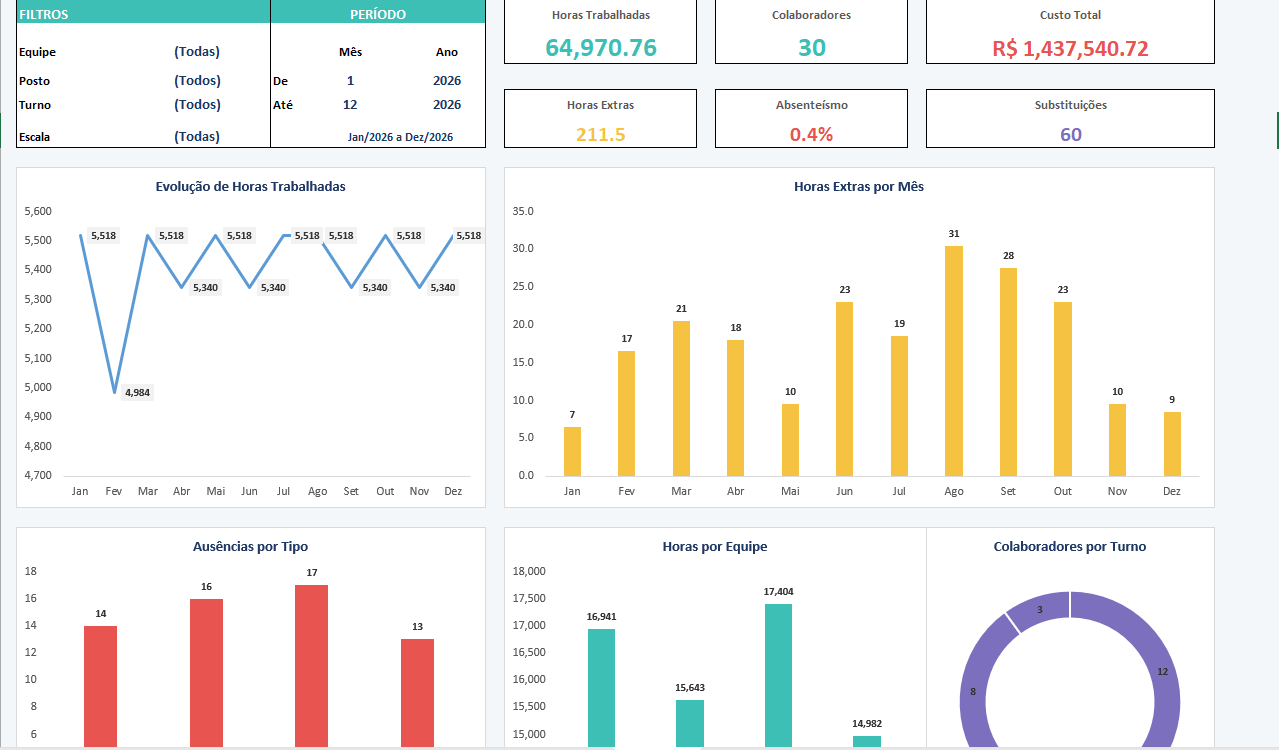This screenshot has height=750, width=1279.
Task: Click the Jan bar in Horas Extras chart
Action: click(572, 451)
